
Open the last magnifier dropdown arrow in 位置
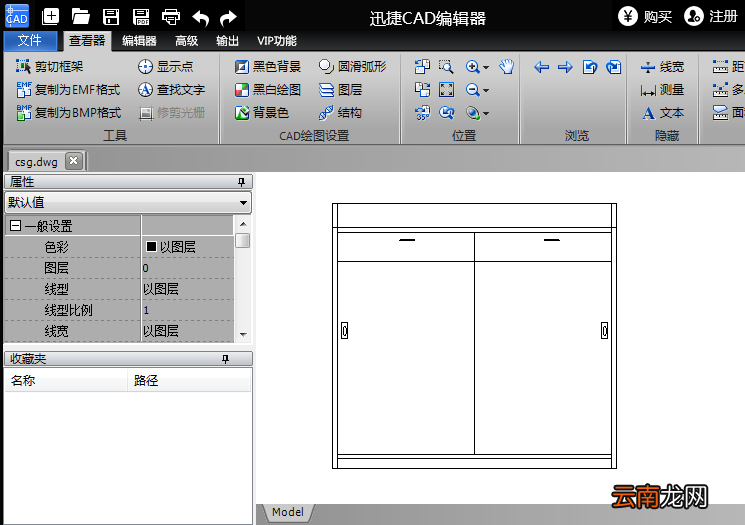pos(486,114)
